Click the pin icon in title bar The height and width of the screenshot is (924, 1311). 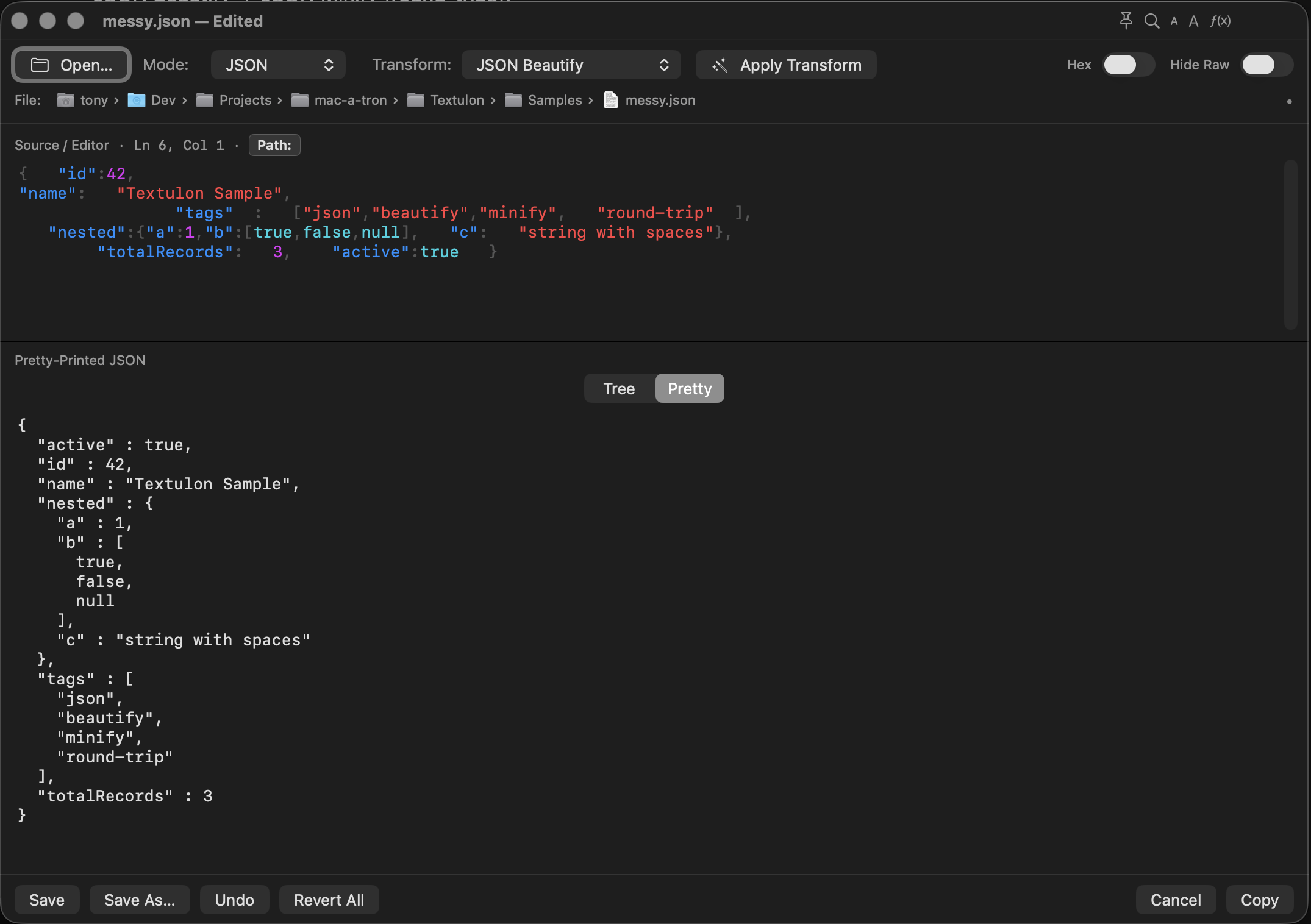[x=1126, y=21]
